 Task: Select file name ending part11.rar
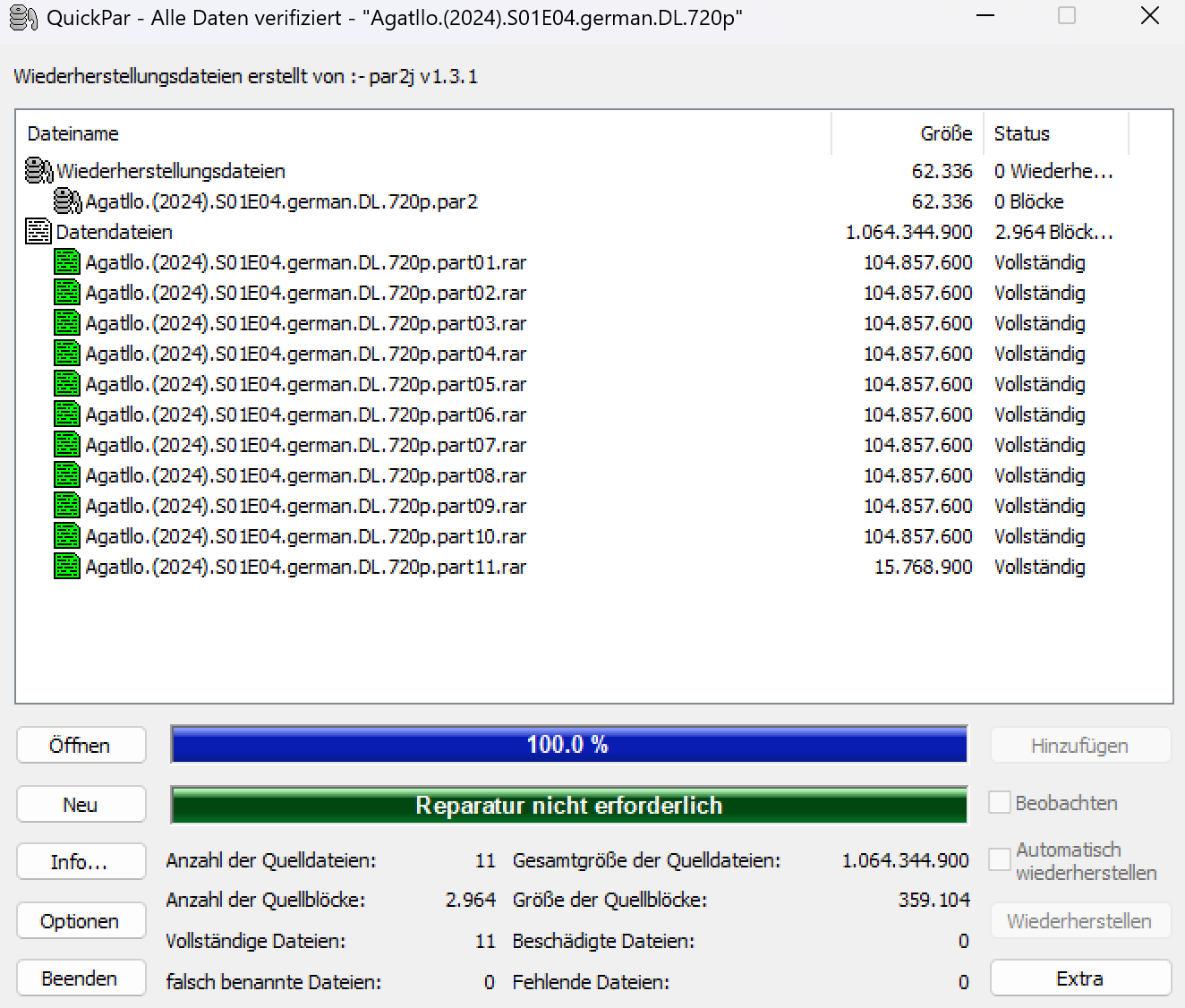pos(306,567)
